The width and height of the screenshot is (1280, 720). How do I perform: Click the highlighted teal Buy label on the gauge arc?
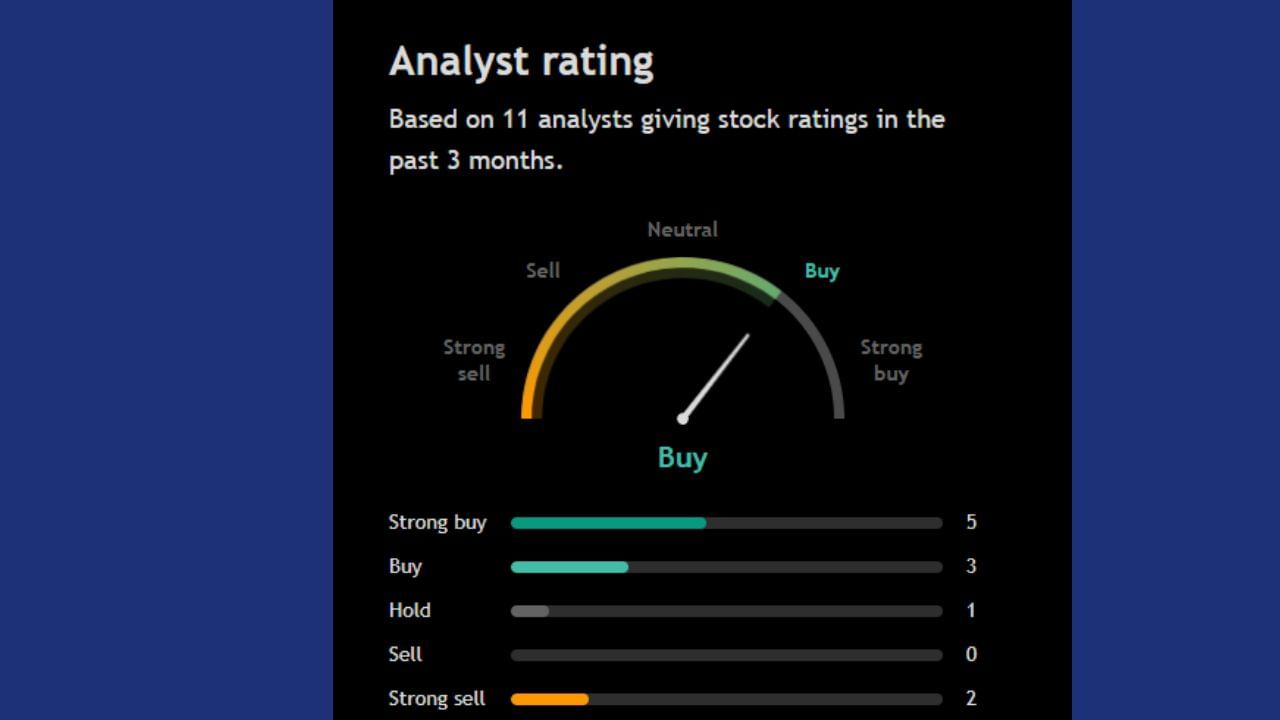pos(821,271)
